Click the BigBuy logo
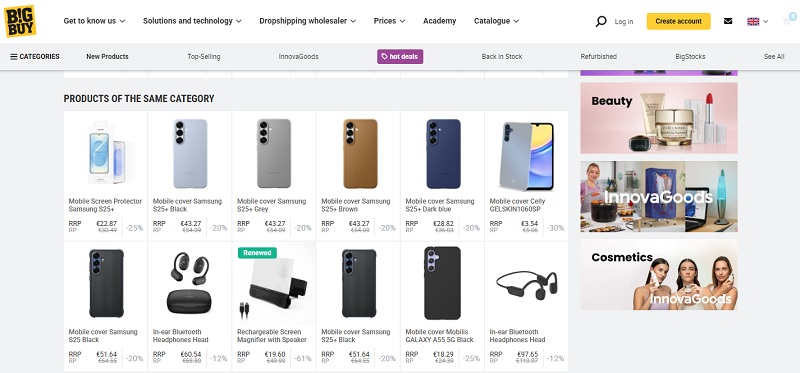The image size is (800, 373). [x=20, y=21]
